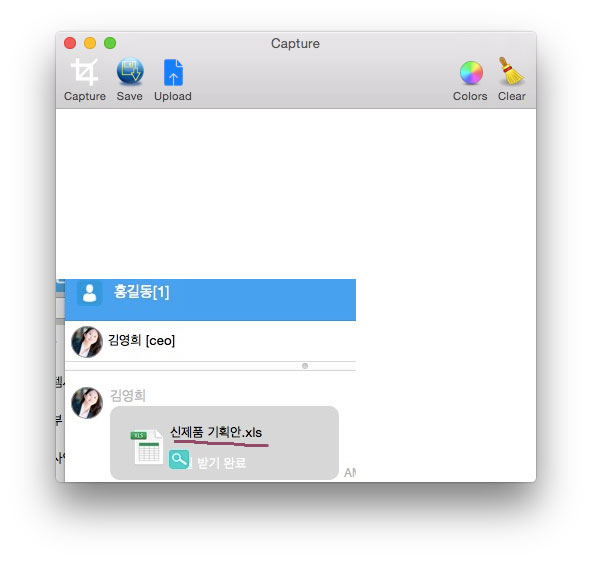
Task: Click the XLS spreadsheet file icon
Action: pyautogui.click(x=147, y=447)
